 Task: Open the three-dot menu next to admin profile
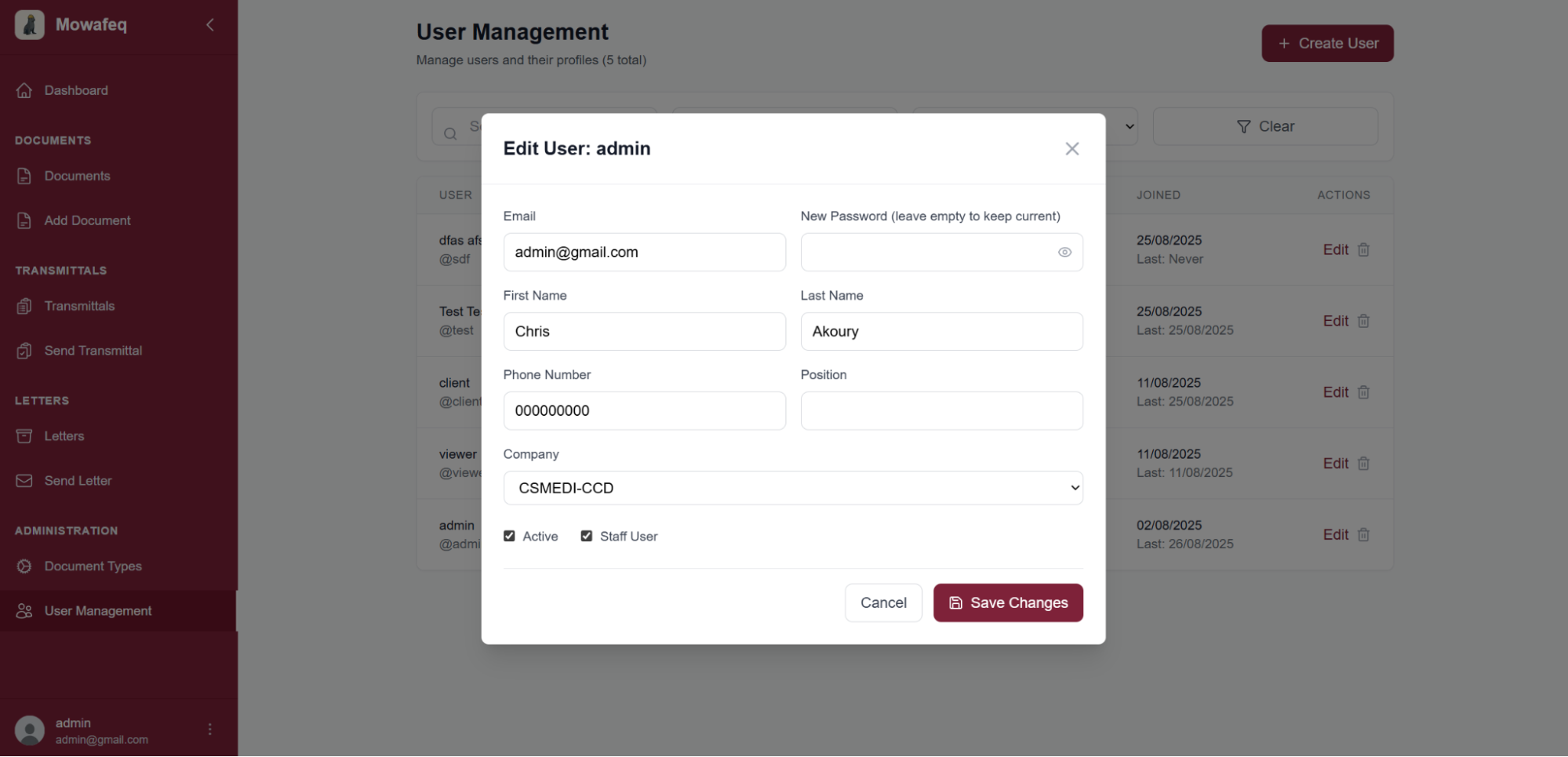[209, 729]
